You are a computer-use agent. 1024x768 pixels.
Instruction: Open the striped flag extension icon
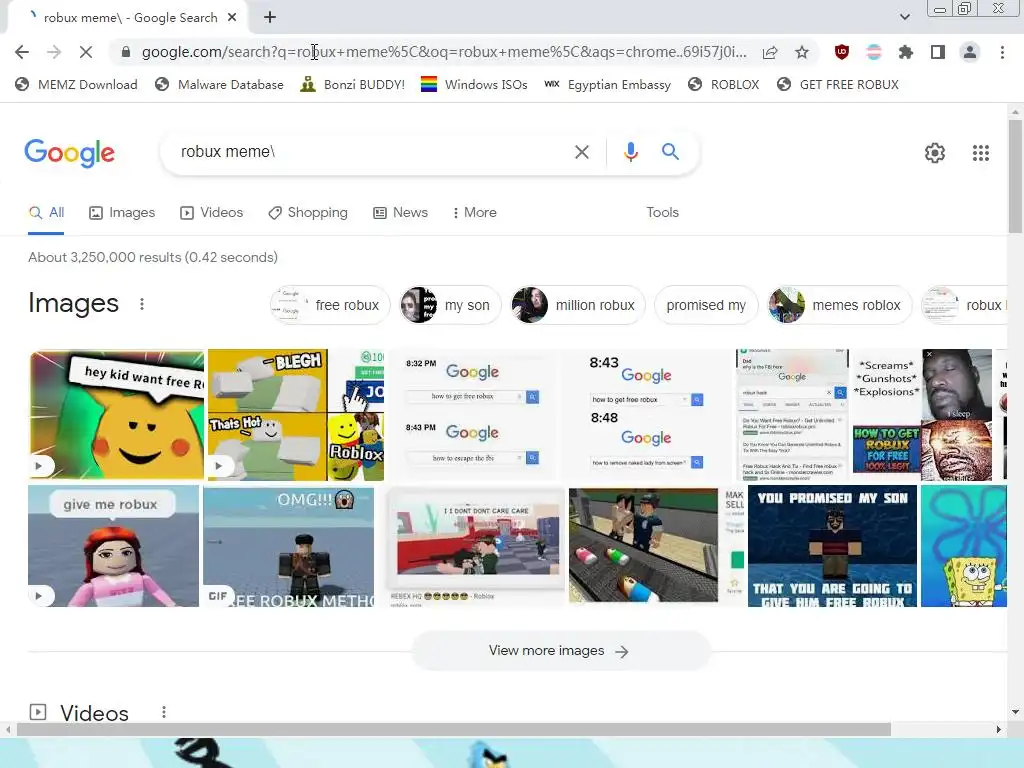point(874,52)
